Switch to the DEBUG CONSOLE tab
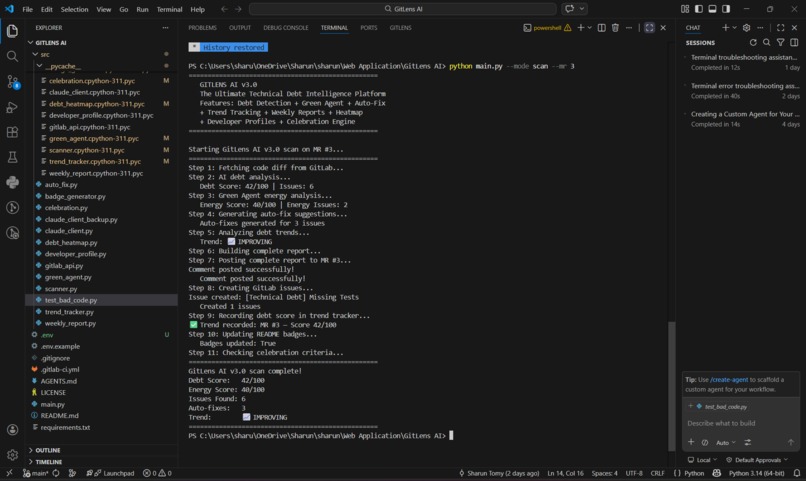Viewport: 806px width, 481px height. pos(286,28)
